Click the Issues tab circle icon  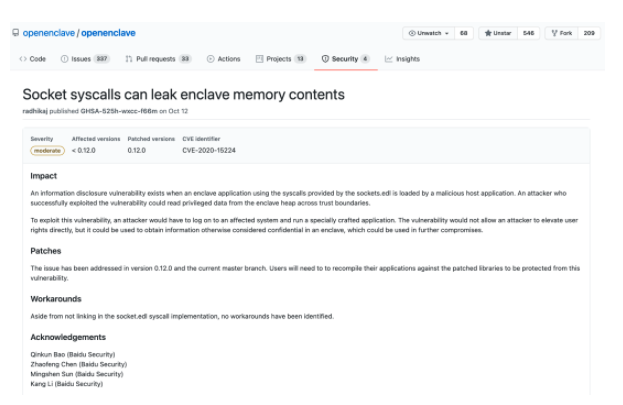tap(64, 59)
